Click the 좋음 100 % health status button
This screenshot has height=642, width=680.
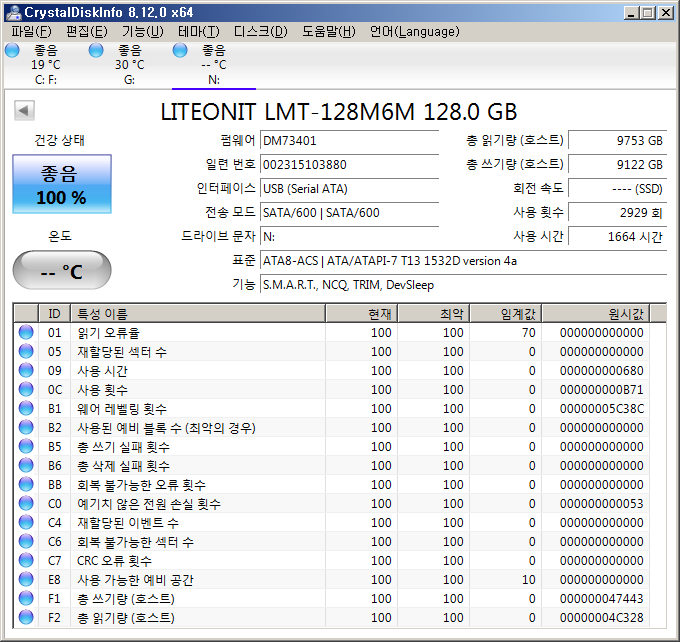click(x=62, y=185)
